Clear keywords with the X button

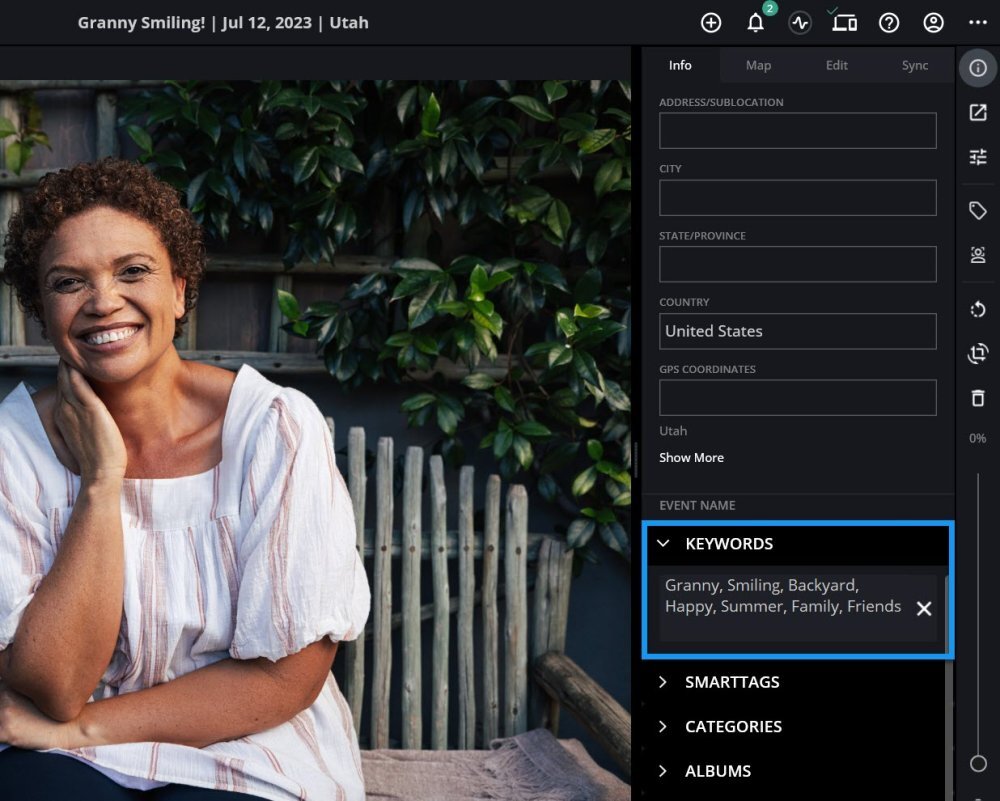coord(924,608)
